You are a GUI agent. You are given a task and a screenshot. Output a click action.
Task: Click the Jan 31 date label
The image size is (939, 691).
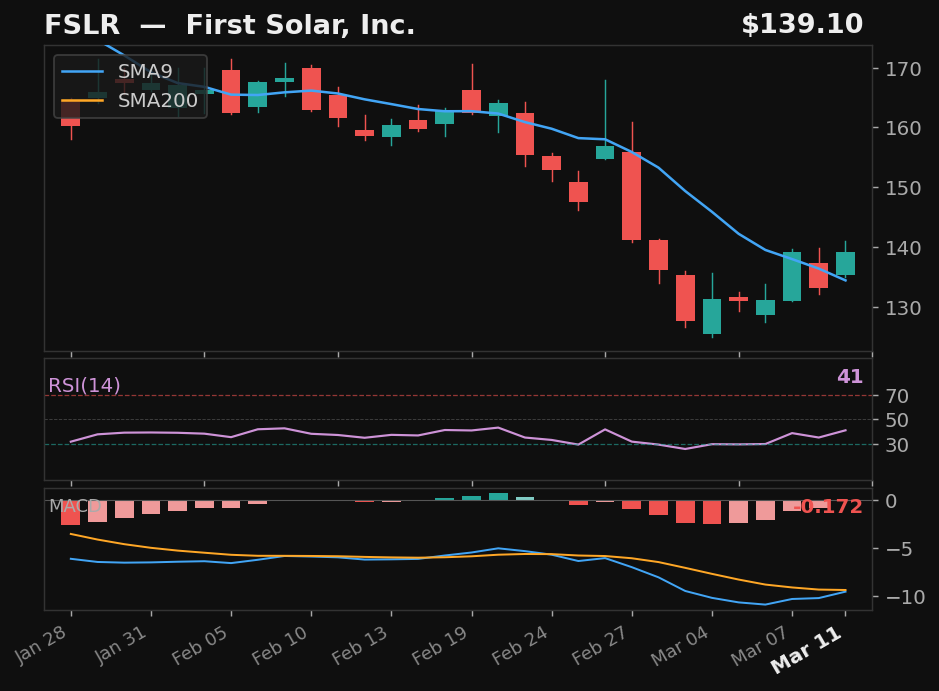tap(121, 645)
